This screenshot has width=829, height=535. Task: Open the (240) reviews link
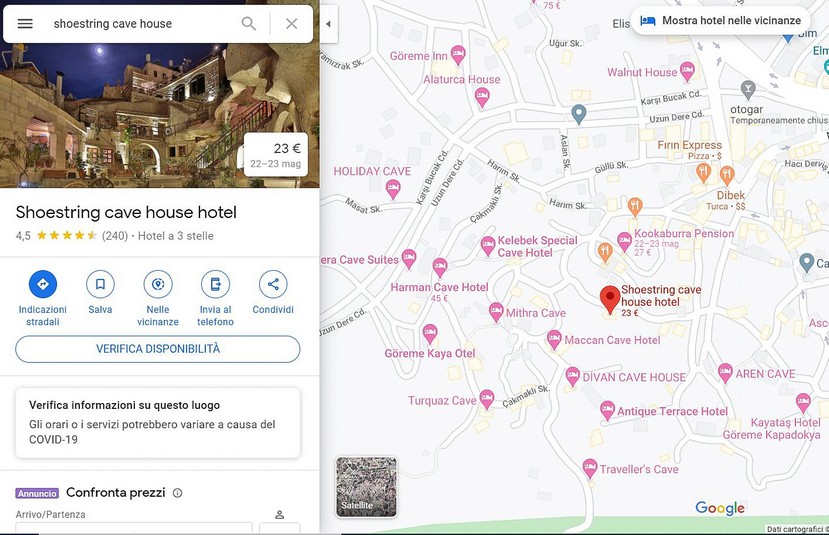click(115, 236)
